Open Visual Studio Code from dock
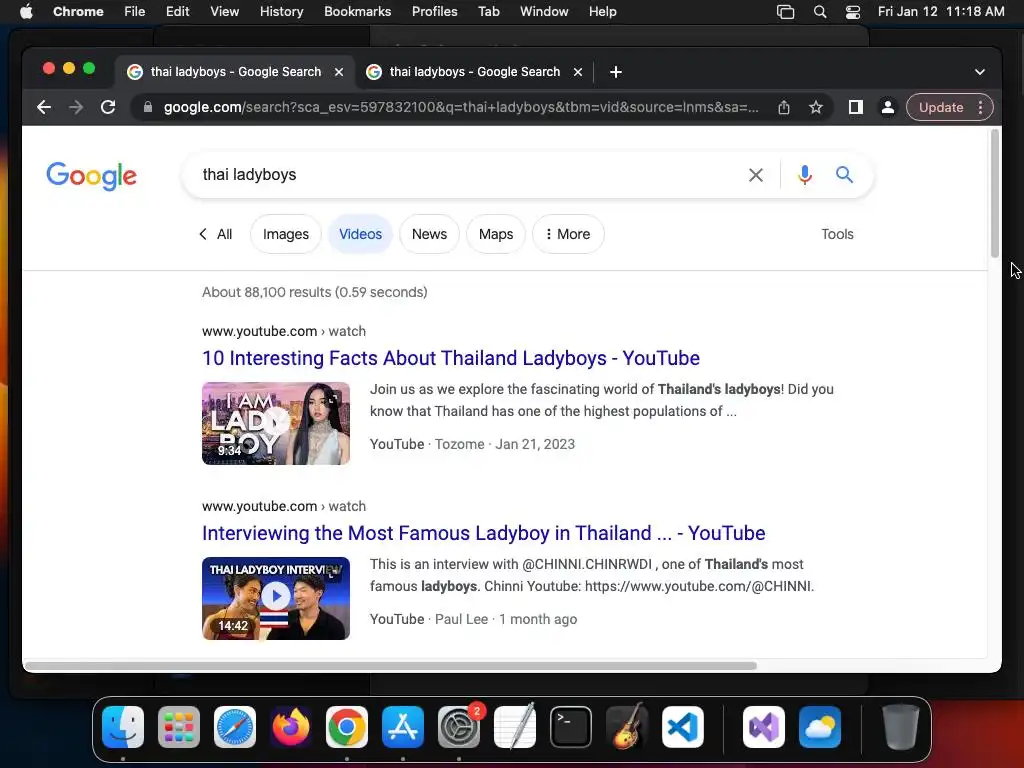1024x768 pixels. click(682, 727)
